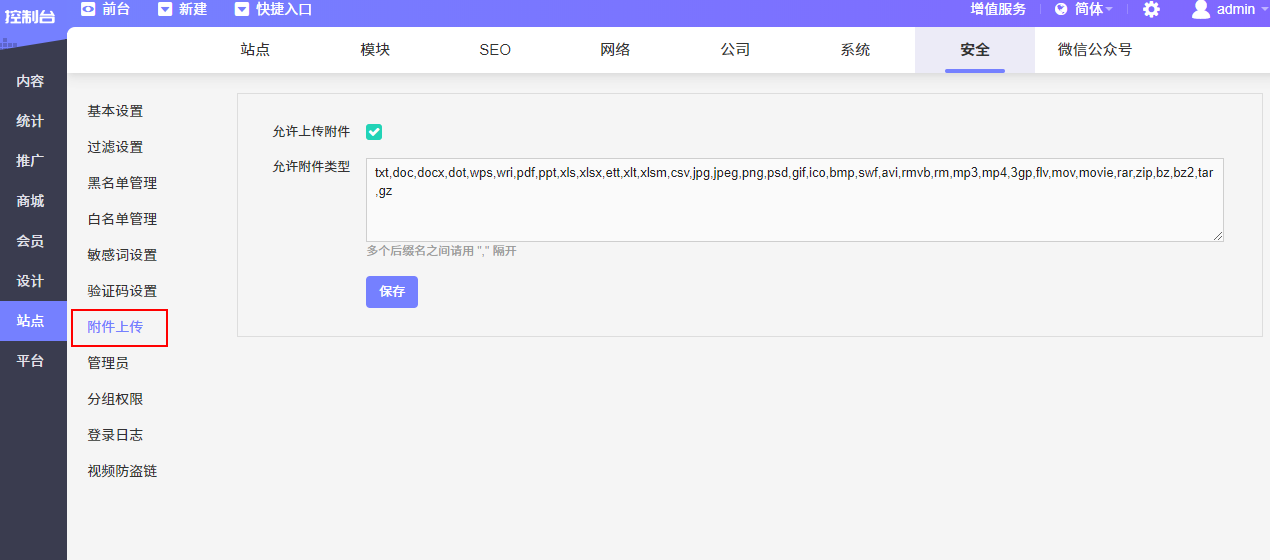Click the 保存 button

[392, 292]
